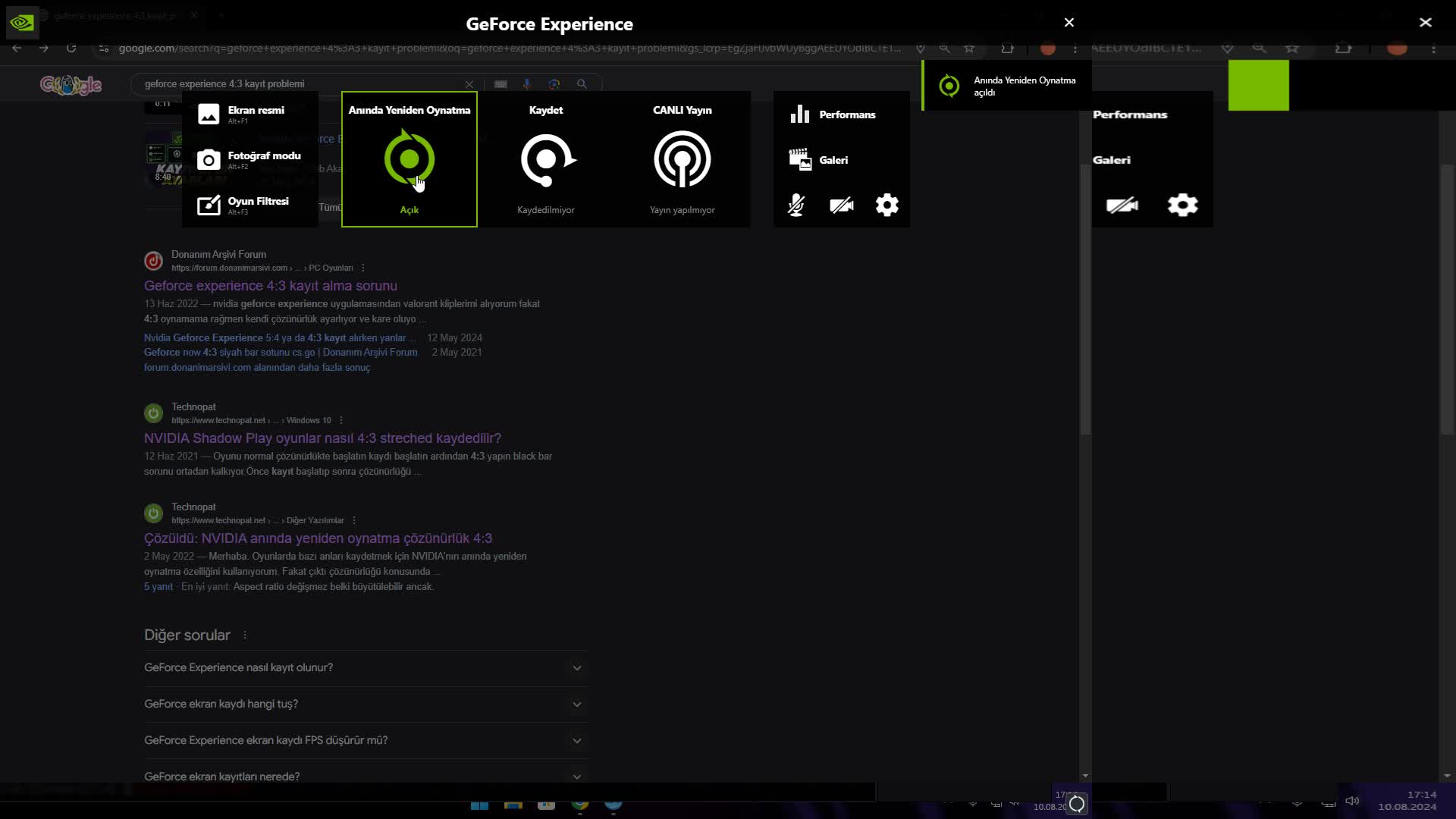
Task: Focus the Google search box query
Action: coord(303,84)
